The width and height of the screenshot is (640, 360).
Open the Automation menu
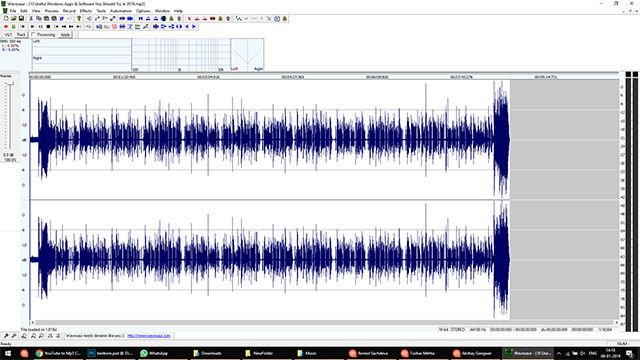tap(121, 11)
